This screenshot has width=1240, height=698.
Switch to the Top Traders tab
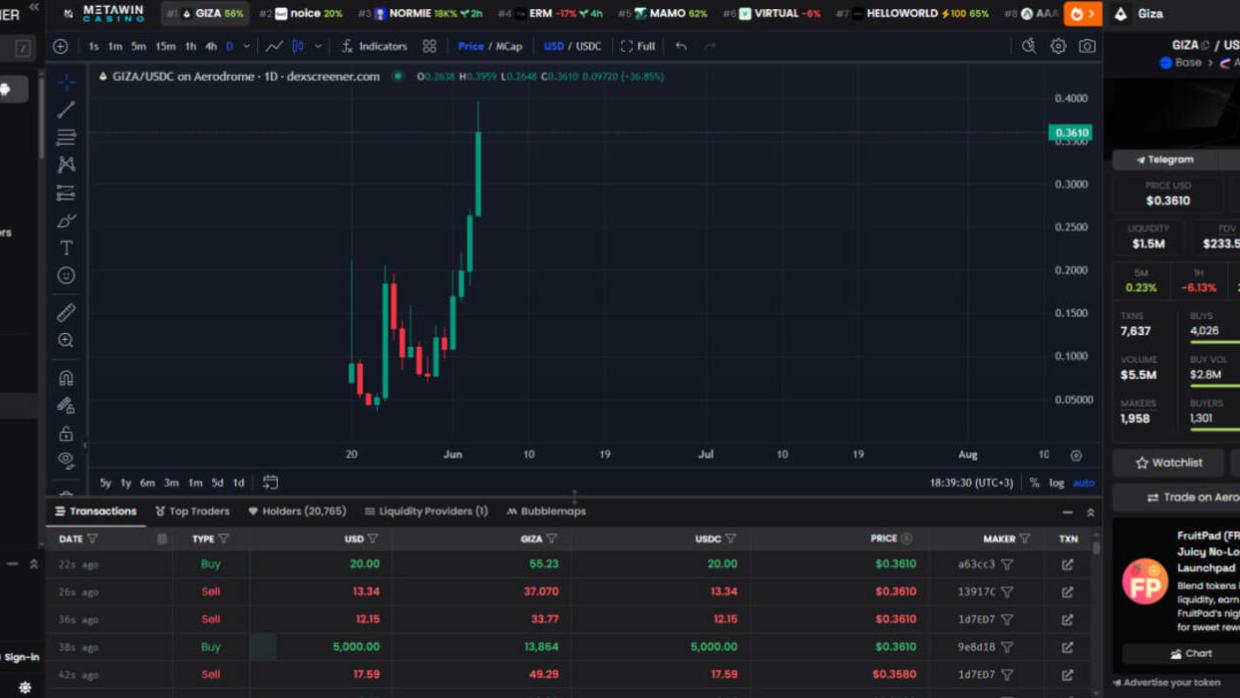pyautogui.click(x=192, y=511)
